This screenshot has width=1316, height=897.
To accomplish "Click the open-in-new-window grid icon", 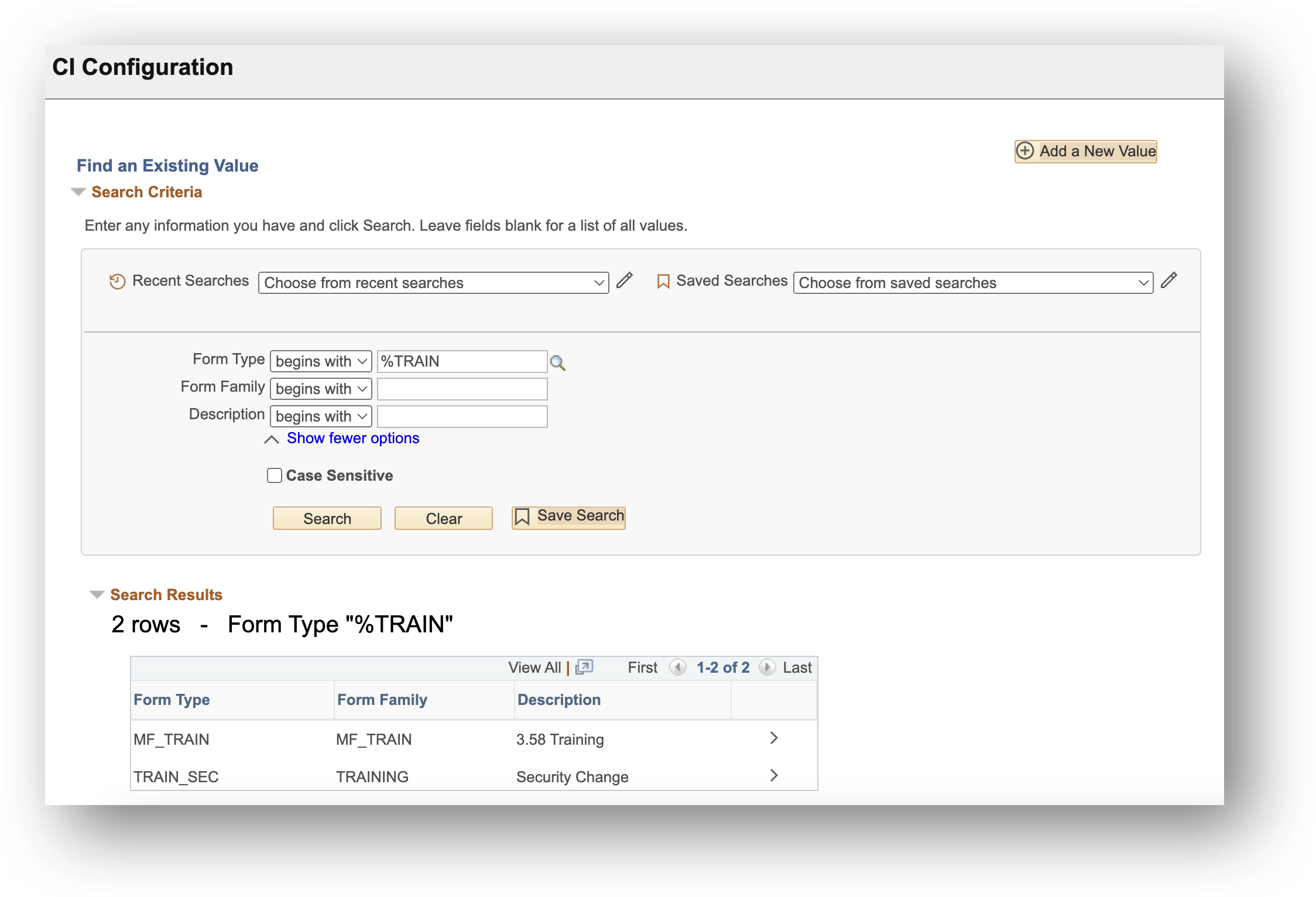I will pyautogui.click(x=584, y=667).
